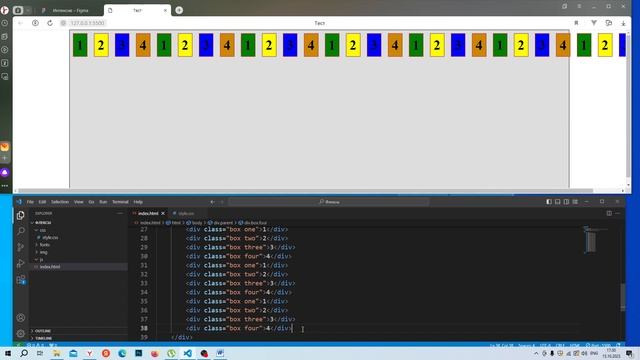640x360 pixels.
Task: Toggle the bottom panel layout icon
Action: click(x=558, y=202)
